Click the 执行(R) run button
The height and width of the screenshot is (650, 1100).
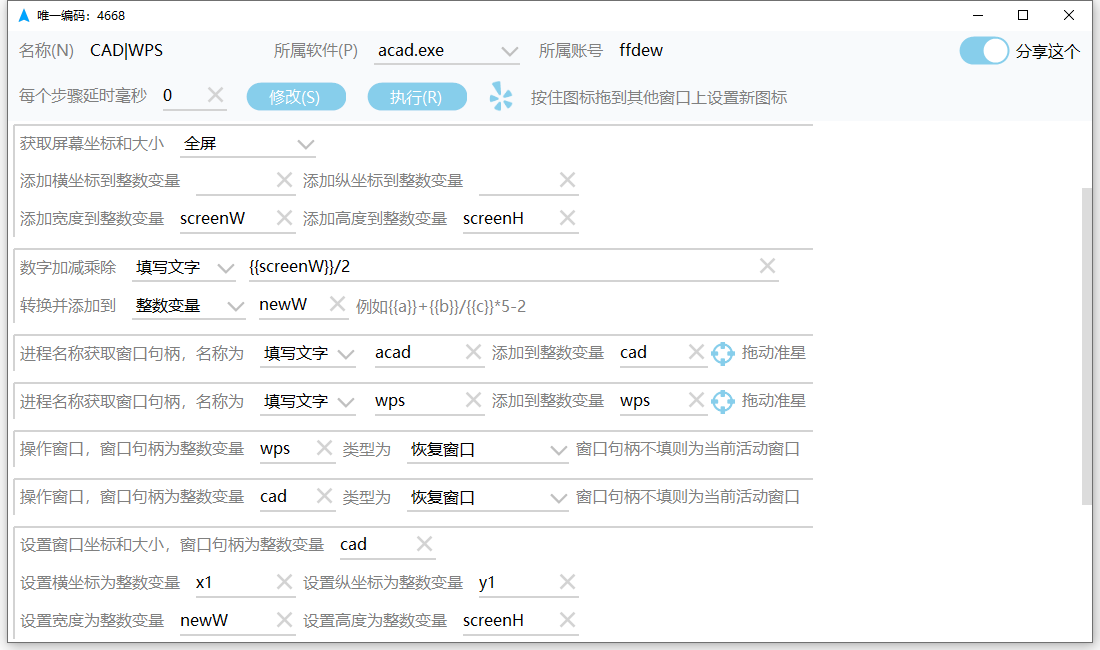[x=417, y=97]
